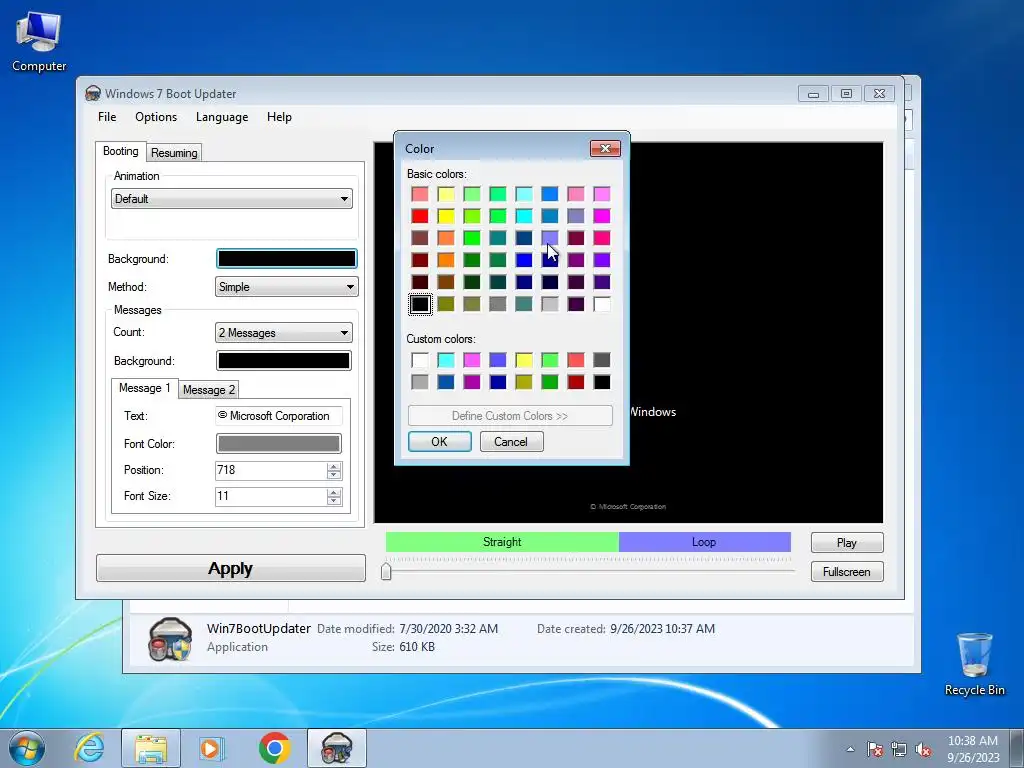The height and width of the screenshot is (768, 1024).
Task: Click the Position value field
Action: 271,470
